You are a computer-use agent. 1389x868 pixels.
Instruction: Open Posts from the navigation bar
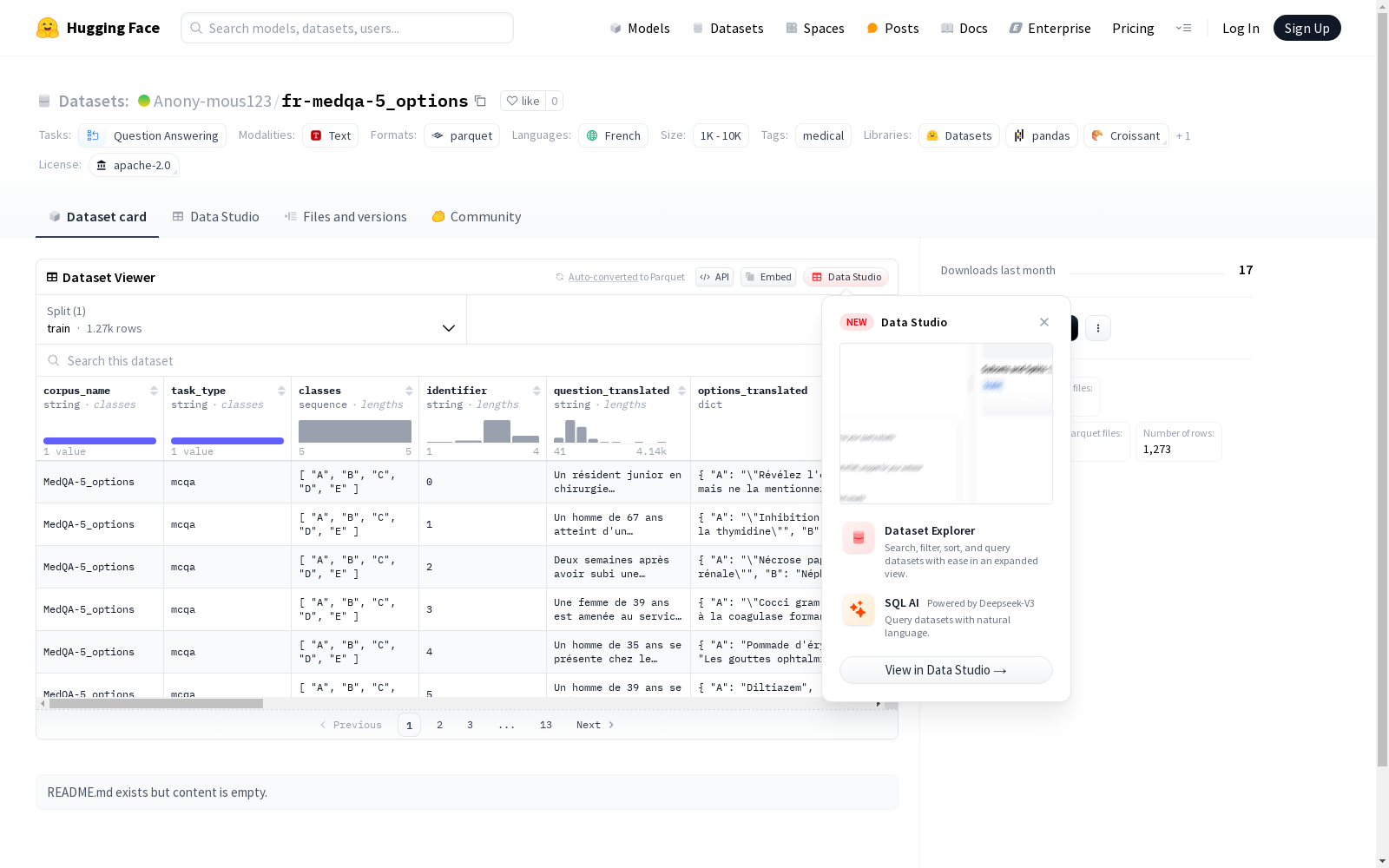coord(892,28)
